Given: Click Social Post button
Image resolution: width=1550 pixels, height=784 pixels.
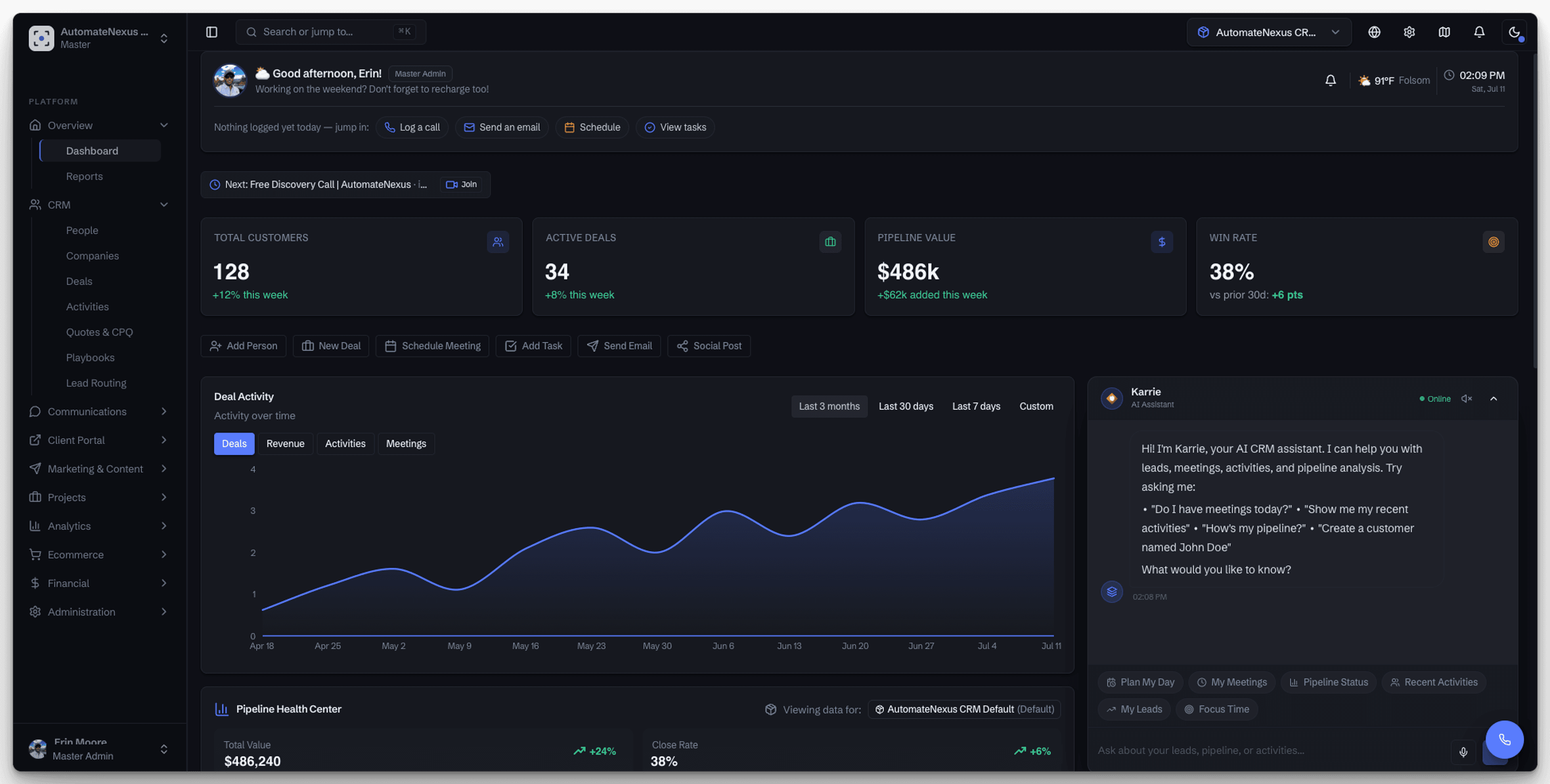Looking at the screenshot, I should pyautogui.click(x=708, y=345).
